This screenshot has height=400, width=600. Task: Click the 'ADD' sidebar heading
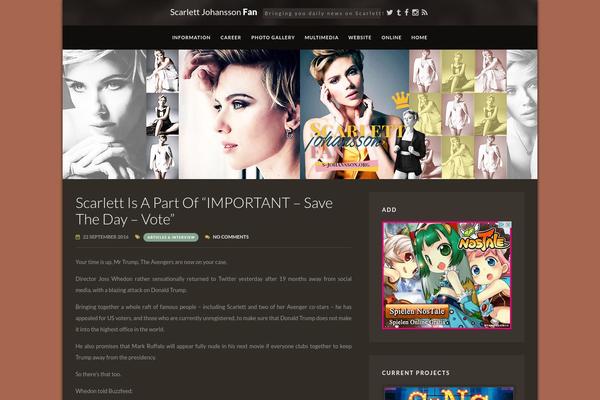(389, 210)
